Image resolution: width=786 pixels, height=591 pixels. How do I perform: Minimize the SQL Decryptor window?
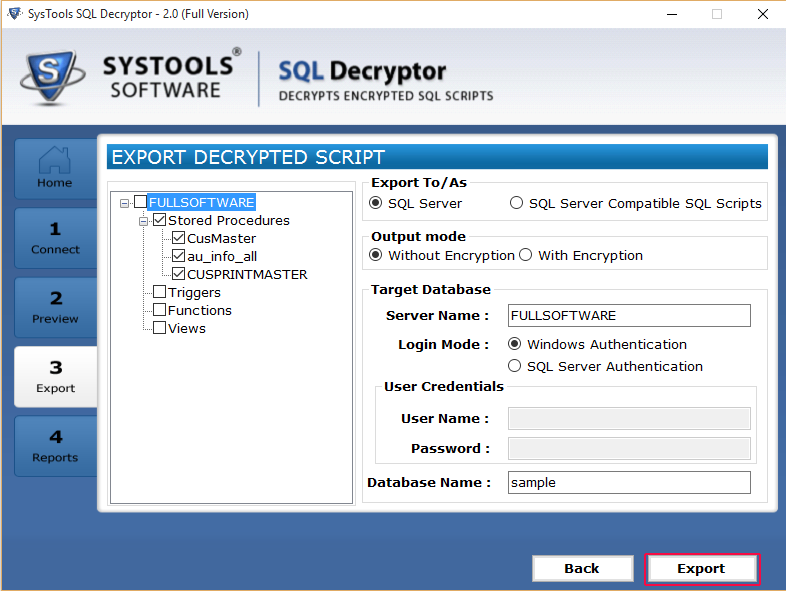[672, 14]
